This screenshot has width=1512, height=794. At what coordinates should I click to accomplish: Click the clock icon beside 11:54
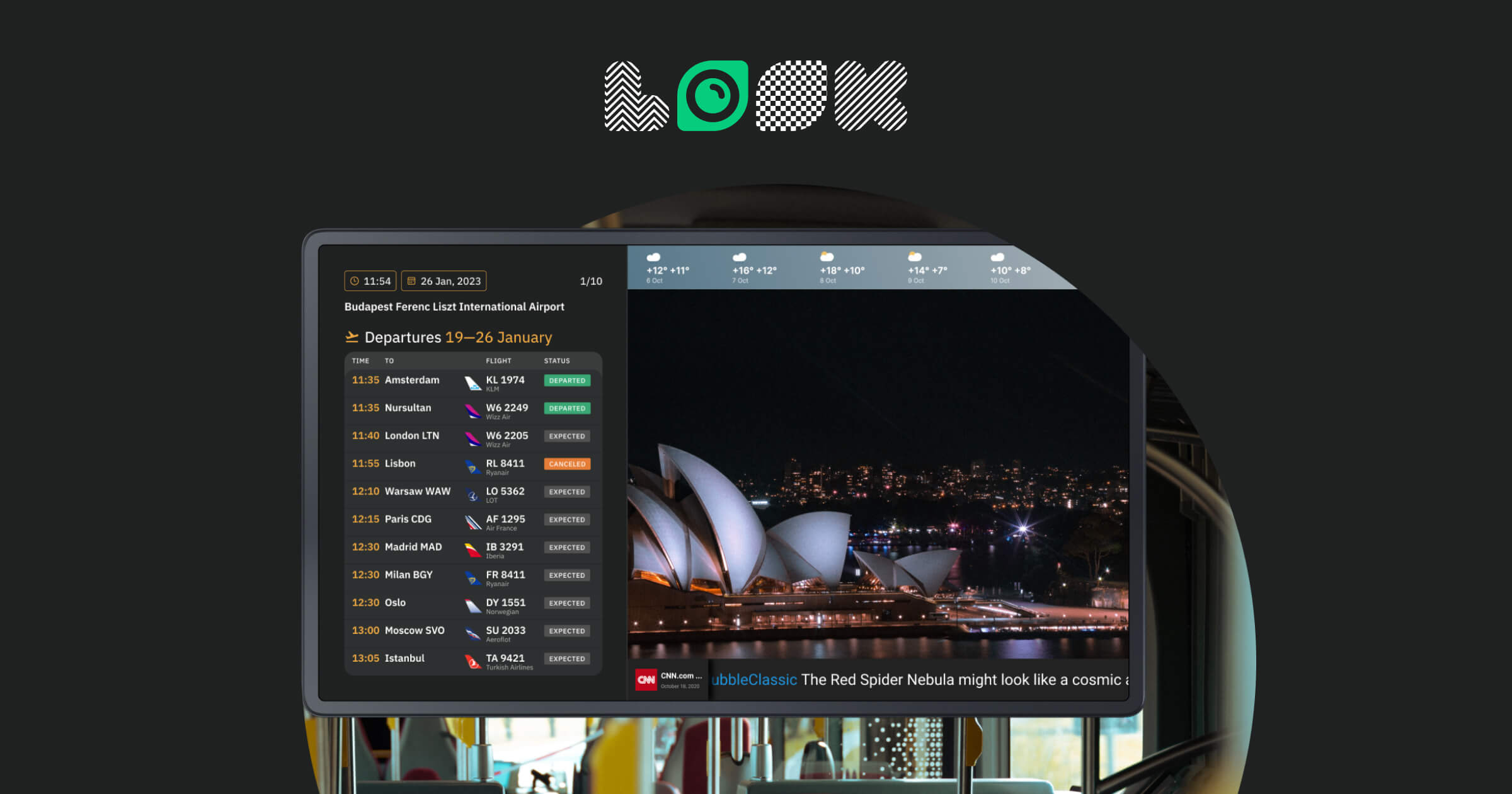(x=353, y=281)
